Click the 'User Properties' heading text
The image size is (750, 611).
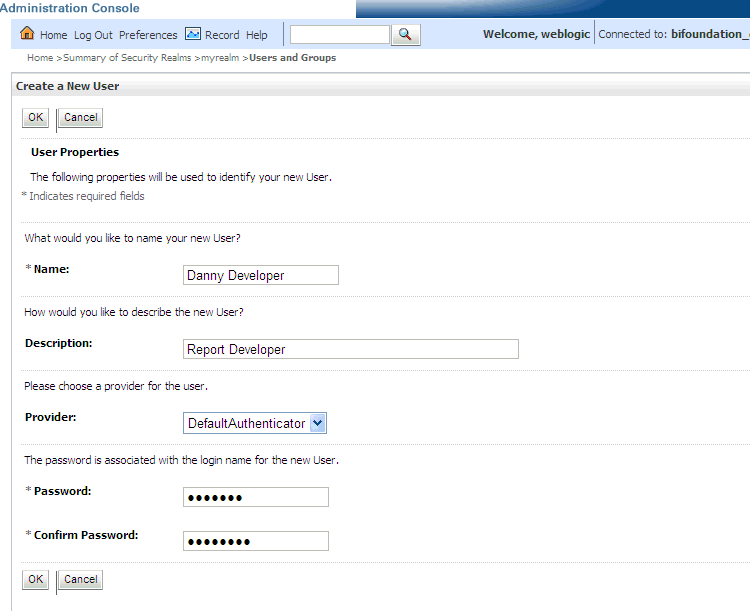[75, 152]
